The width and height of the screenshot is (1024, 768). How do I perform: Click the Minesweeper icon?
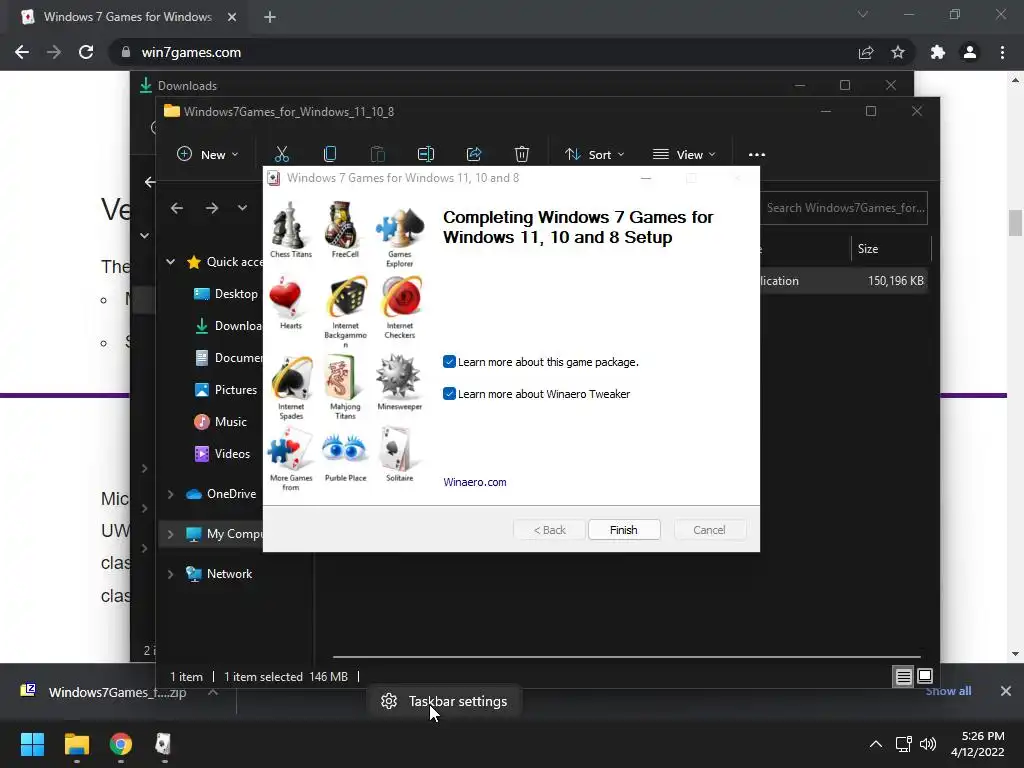pos(398,377)
